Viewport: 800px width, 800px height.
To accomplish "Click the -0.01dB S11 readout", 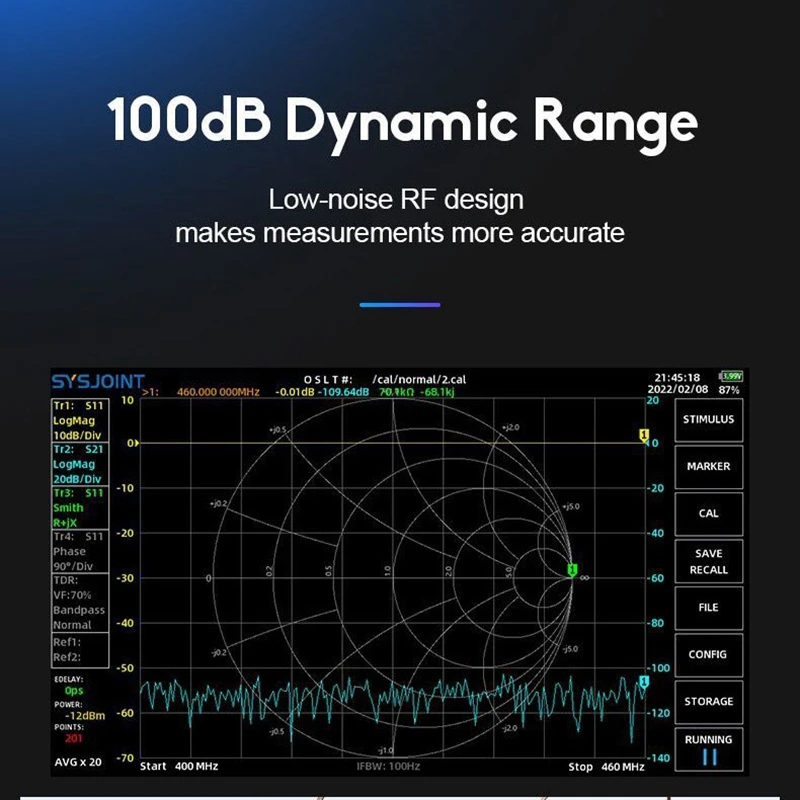I will (295, 392).
